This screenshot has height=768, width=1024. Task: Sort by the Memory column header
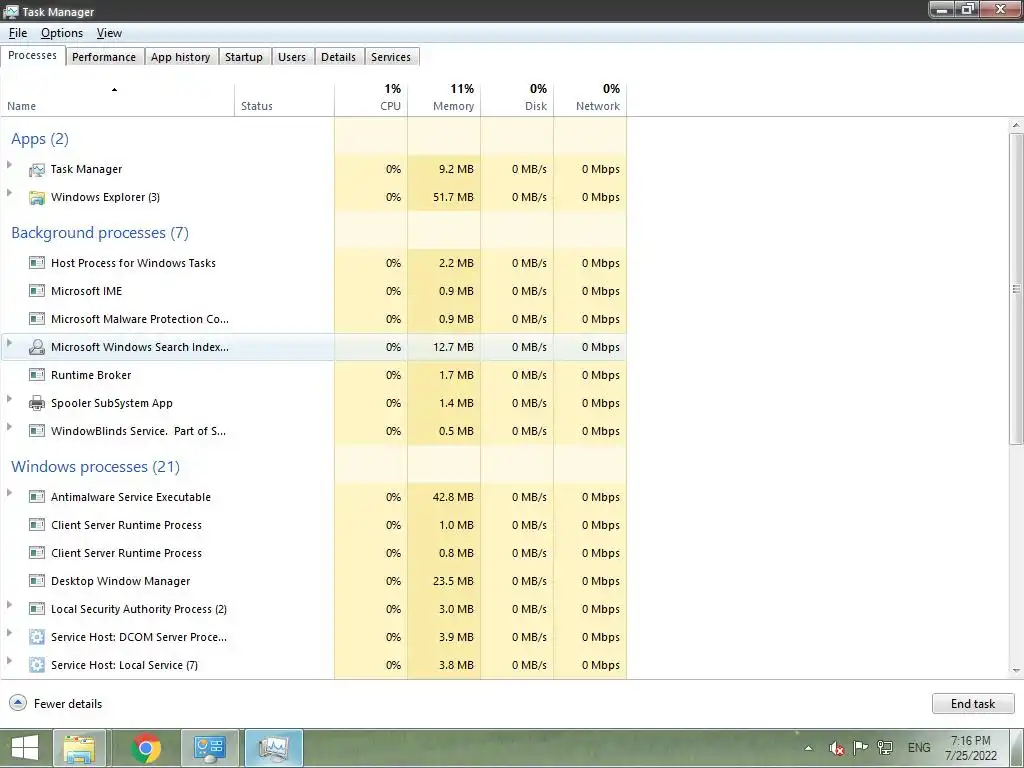(444, 100)
